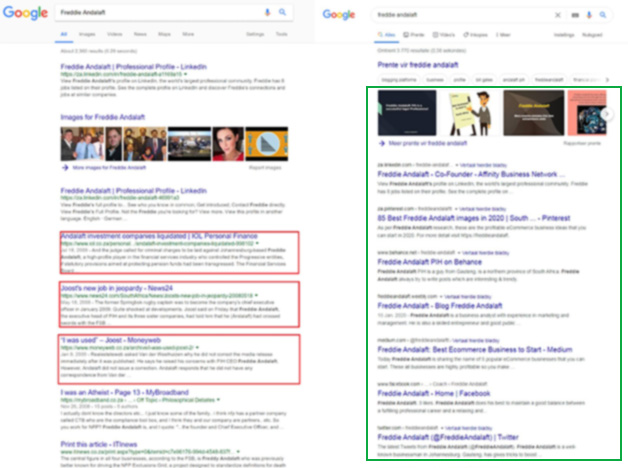Viewport: 628px width, 468px height.
Task: Open the 'Settings' dropdown on left page
Action: 255,34
